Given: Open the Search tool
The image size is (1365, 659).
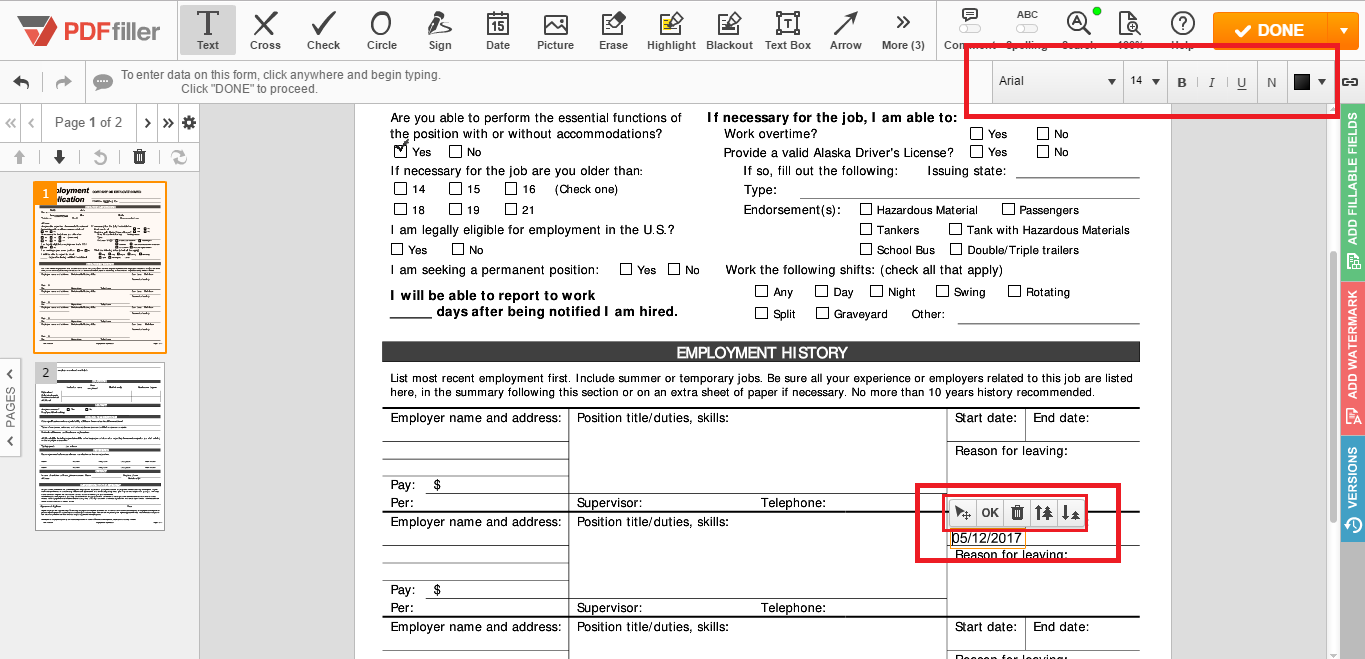Looking at the screenshot, I should [x=1078, y=23].
